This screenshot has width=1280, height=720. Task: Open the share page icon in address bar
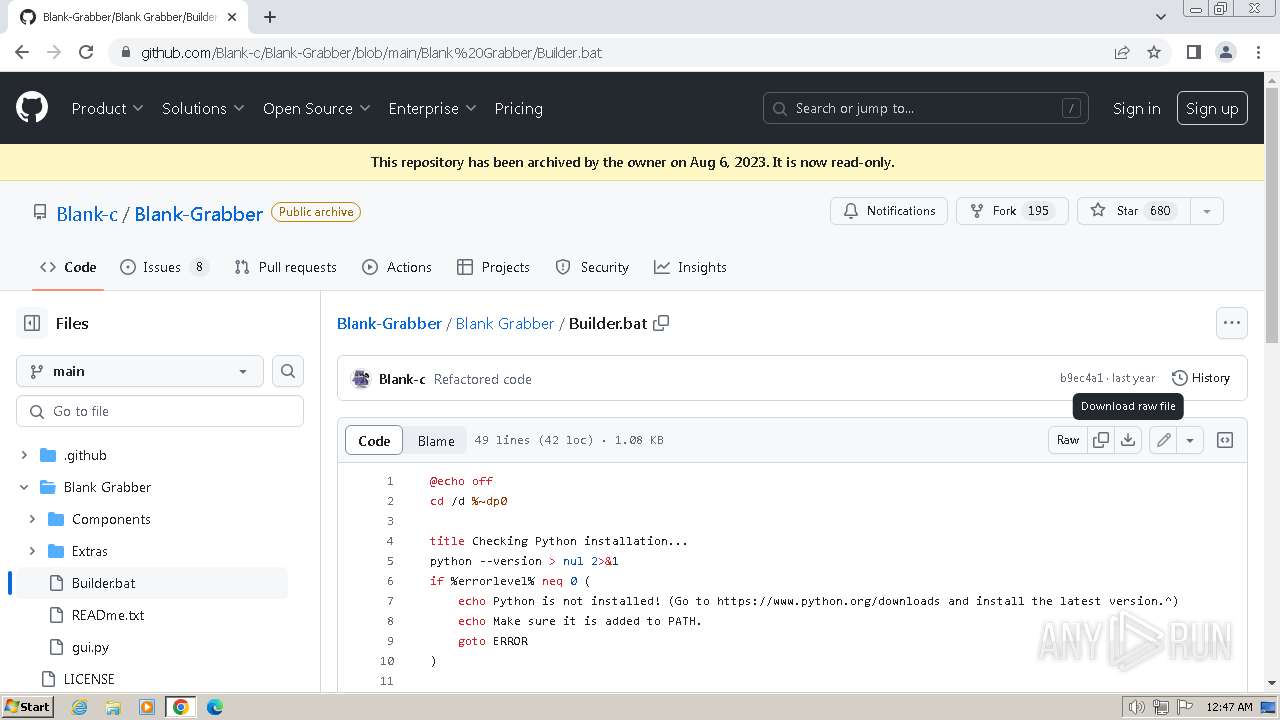point(1122,52)
